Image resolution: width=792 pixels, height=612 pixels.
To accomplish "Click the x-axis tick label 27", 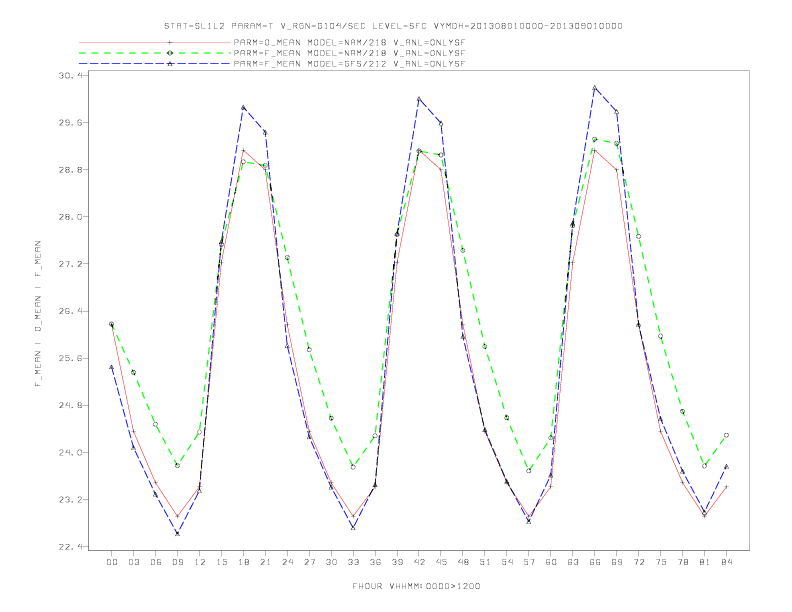I will point(309,562).
